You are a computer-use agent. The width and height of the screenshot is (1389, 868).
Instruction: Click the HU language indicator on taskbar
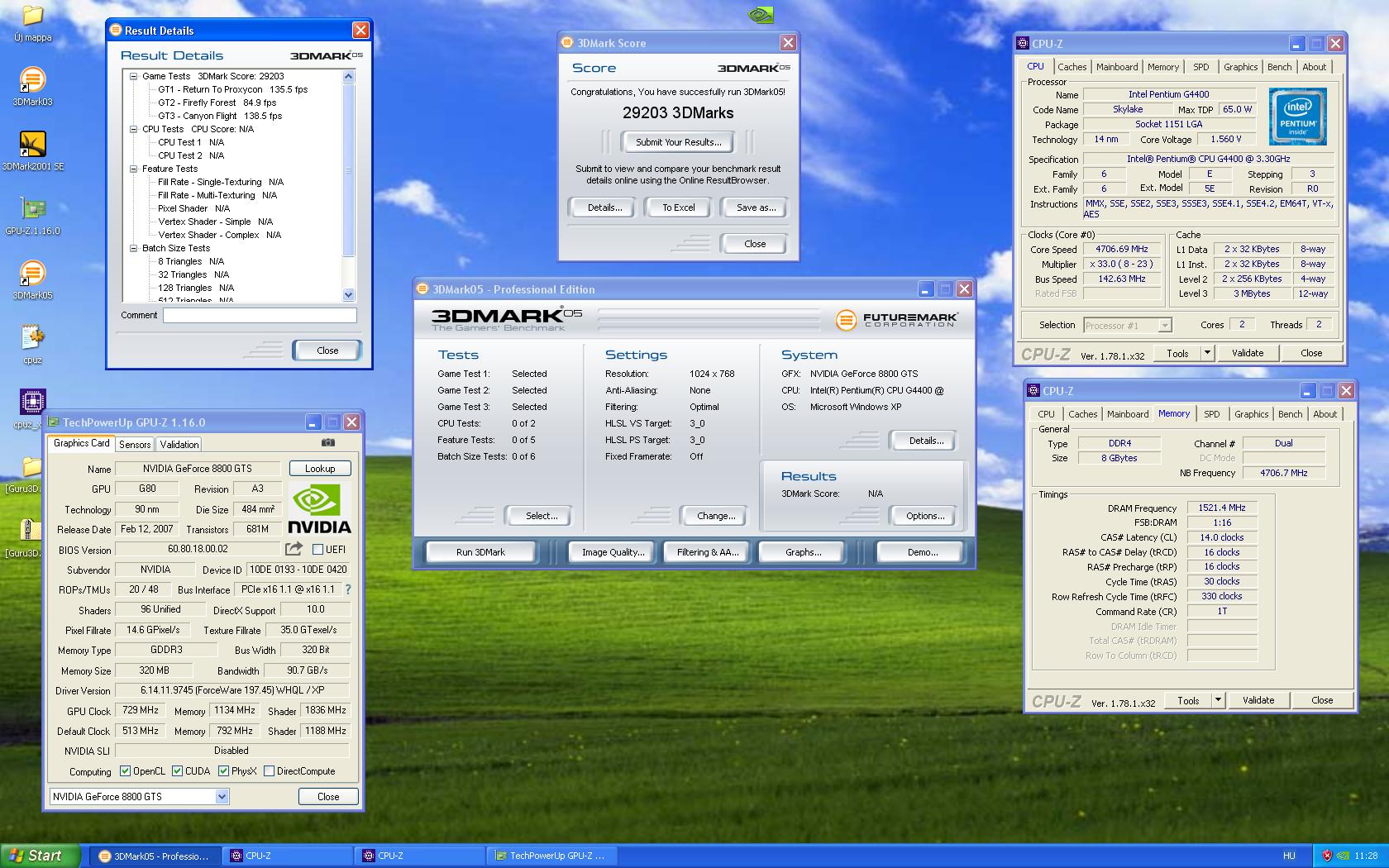(x=1289, y=856)
